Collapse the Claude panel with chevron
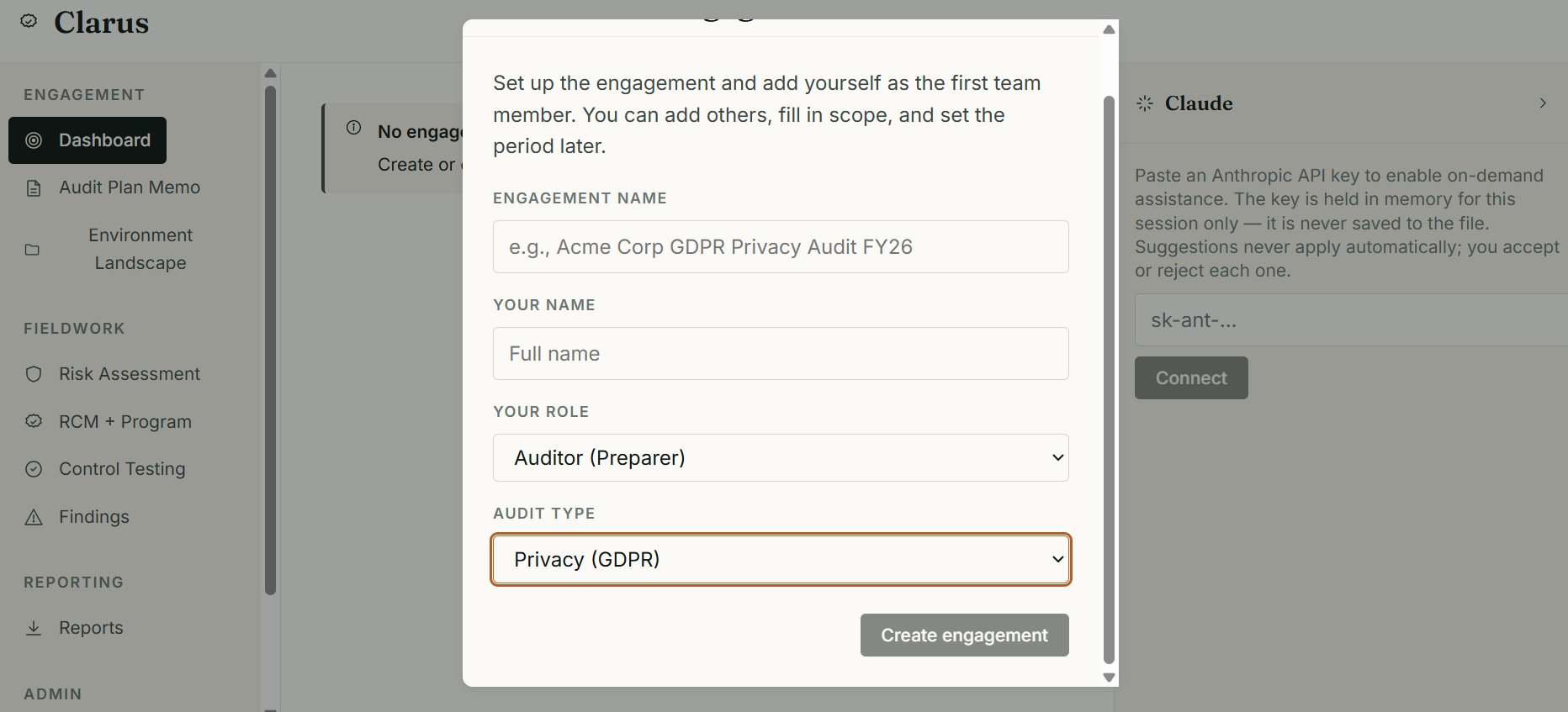This screenshot has width=1568, height=712. coord(1543,103)
